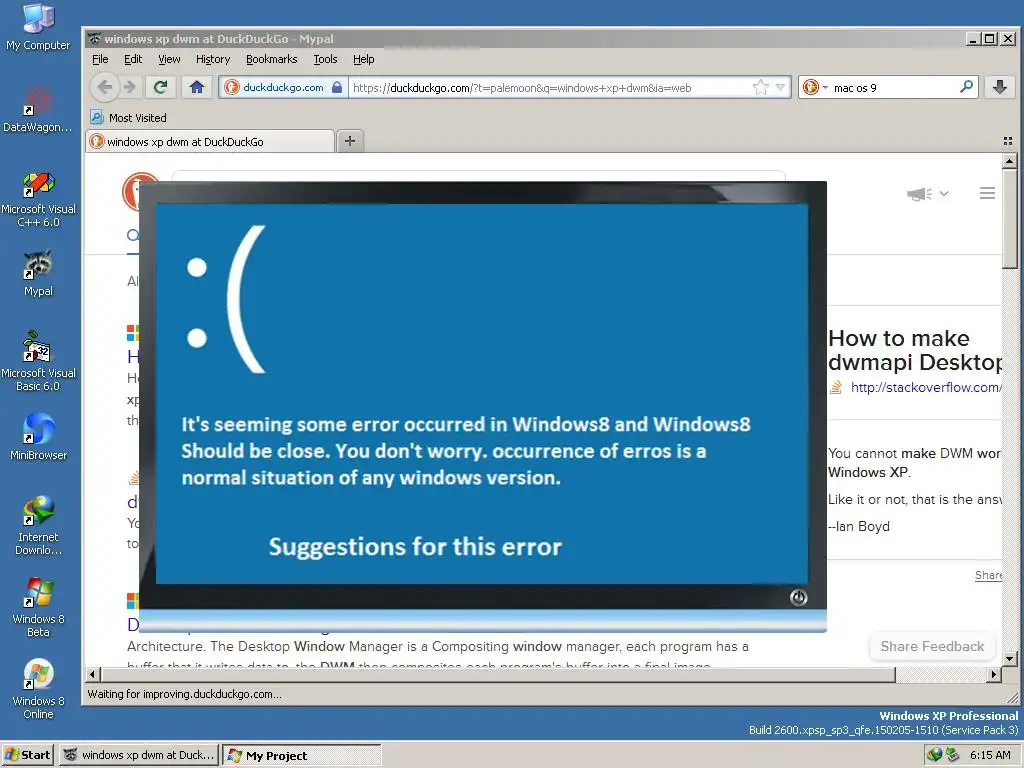Switch to Mypal browser taskbar button
Screen dimensions: 1024x768
(140, 756)
